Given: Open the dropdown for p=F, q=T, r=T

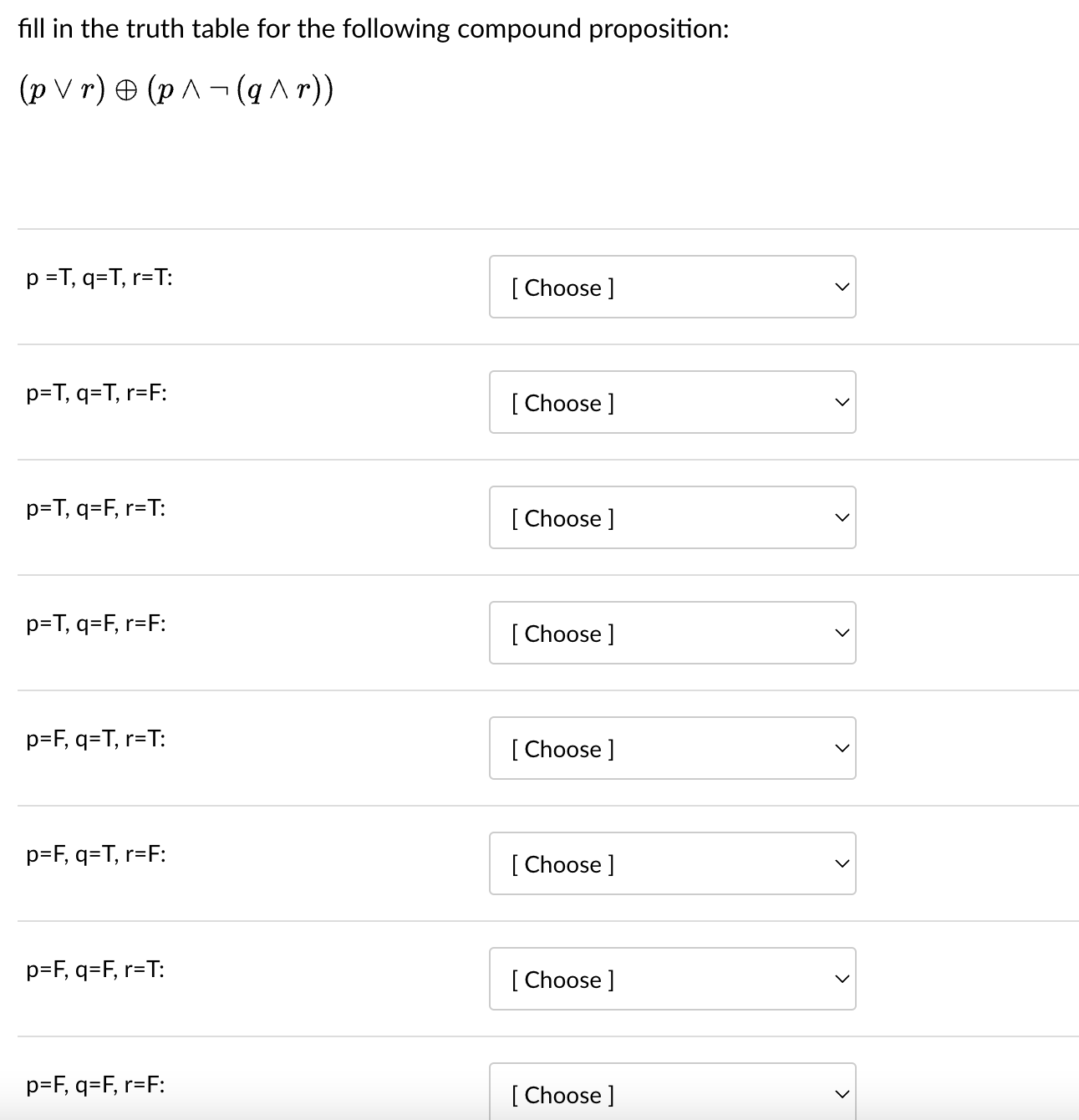Looking at the screenshot, I should [x=672, y=748].
